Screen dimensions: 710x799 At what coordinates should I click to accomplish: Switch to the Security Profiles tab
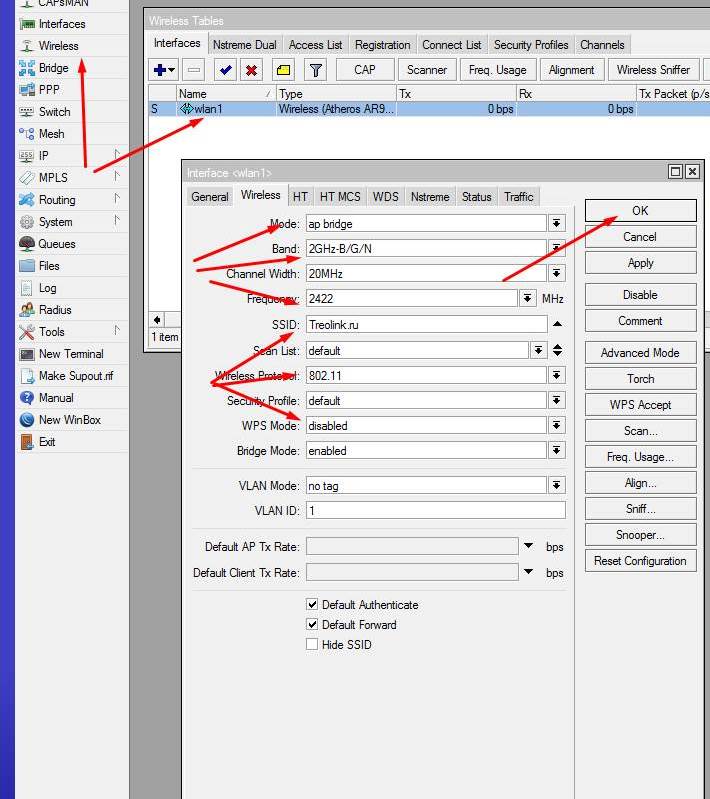coord(531,45)
